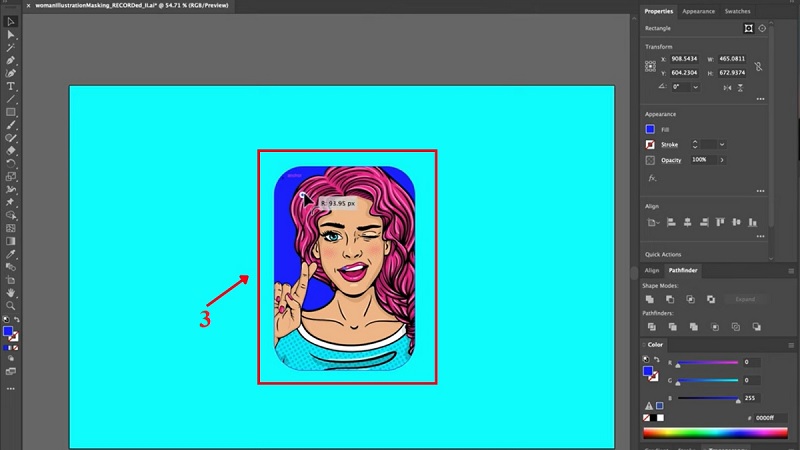Open Edit Toolbar three dots
This screenshot has width=800, height=450.
pyautogui.click(x=11, y=389)
